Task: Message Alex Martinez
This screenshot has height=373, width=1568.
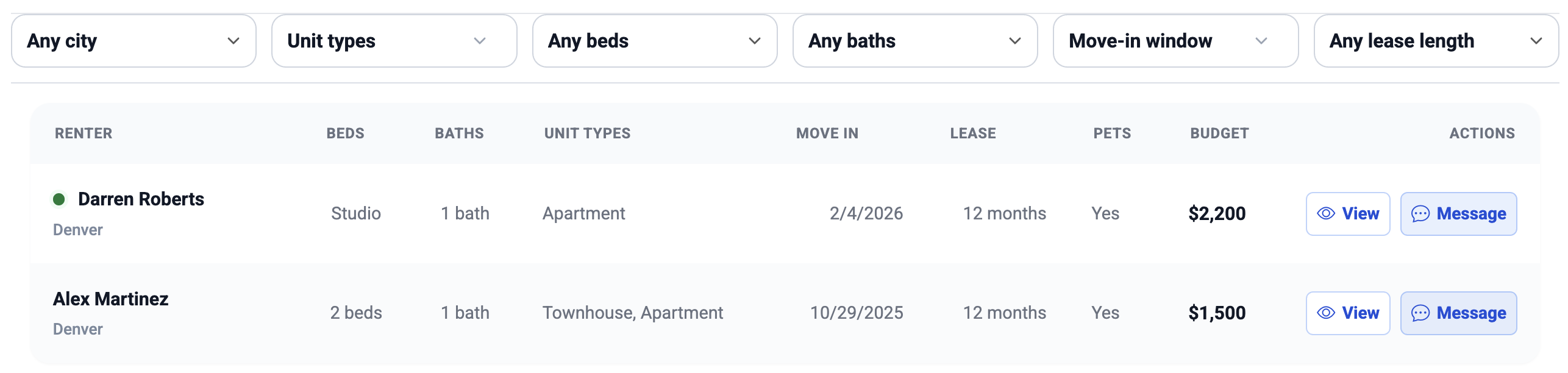Action: pos(1459,313)
